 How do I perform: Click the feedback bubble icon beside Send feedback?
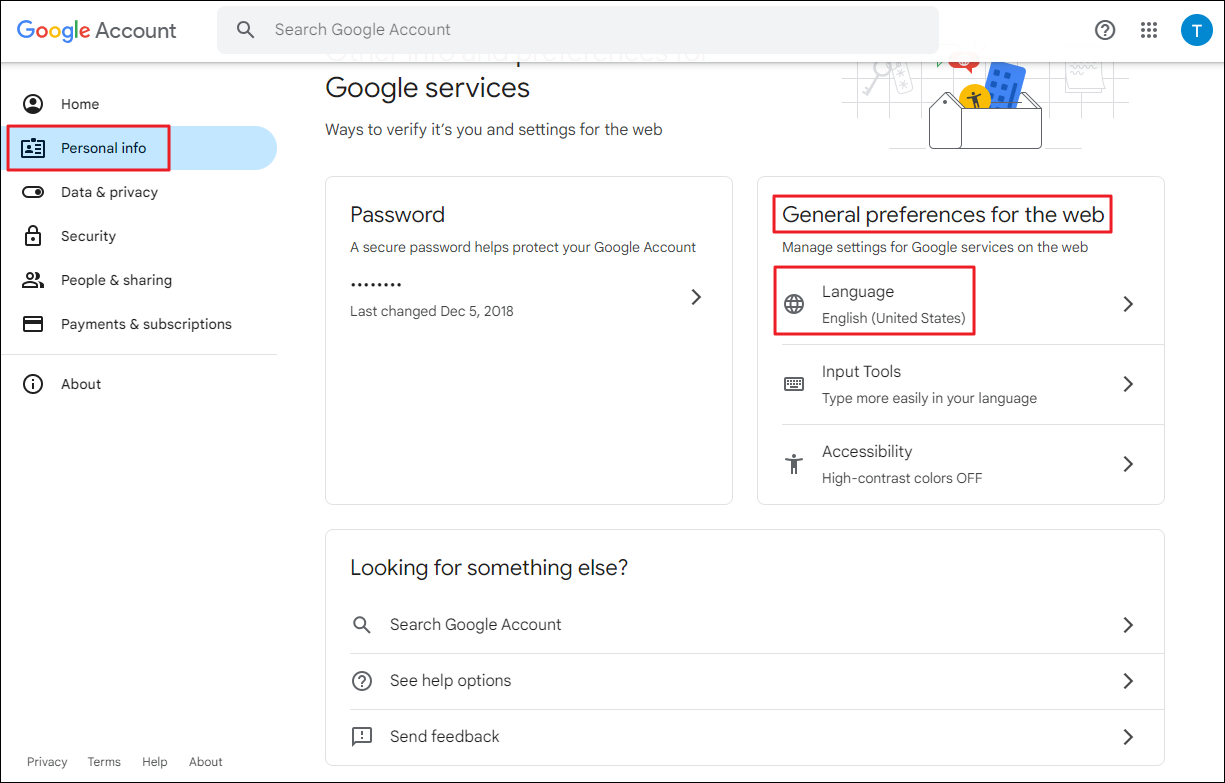[x=362, y=737]
